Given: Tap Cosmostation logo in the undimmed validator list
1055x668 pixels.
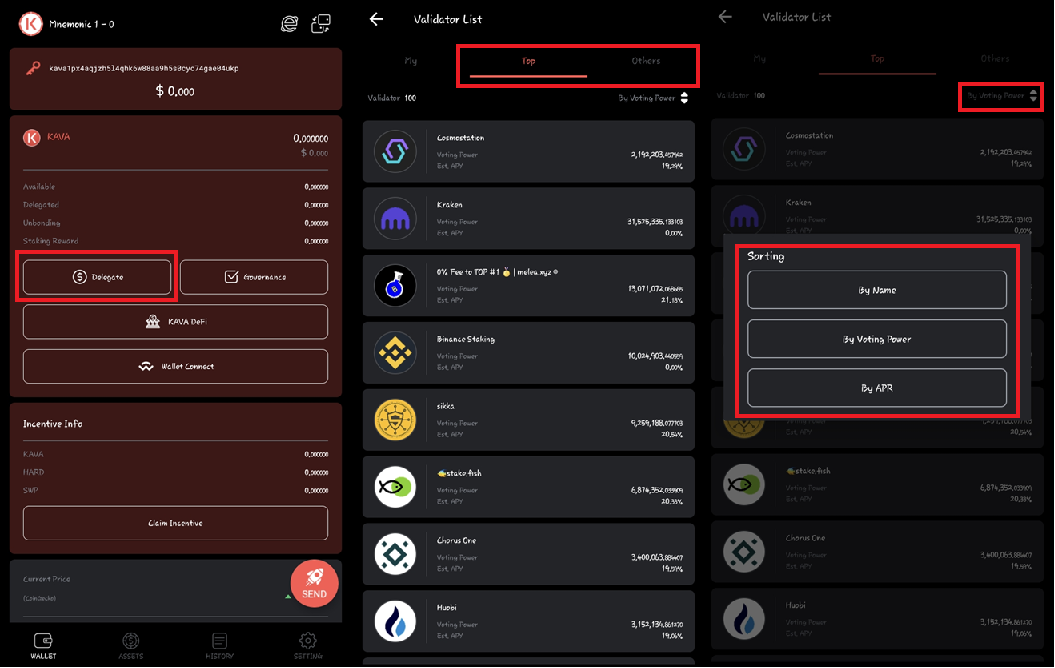Looking at the screenshot, I should 395,151.
